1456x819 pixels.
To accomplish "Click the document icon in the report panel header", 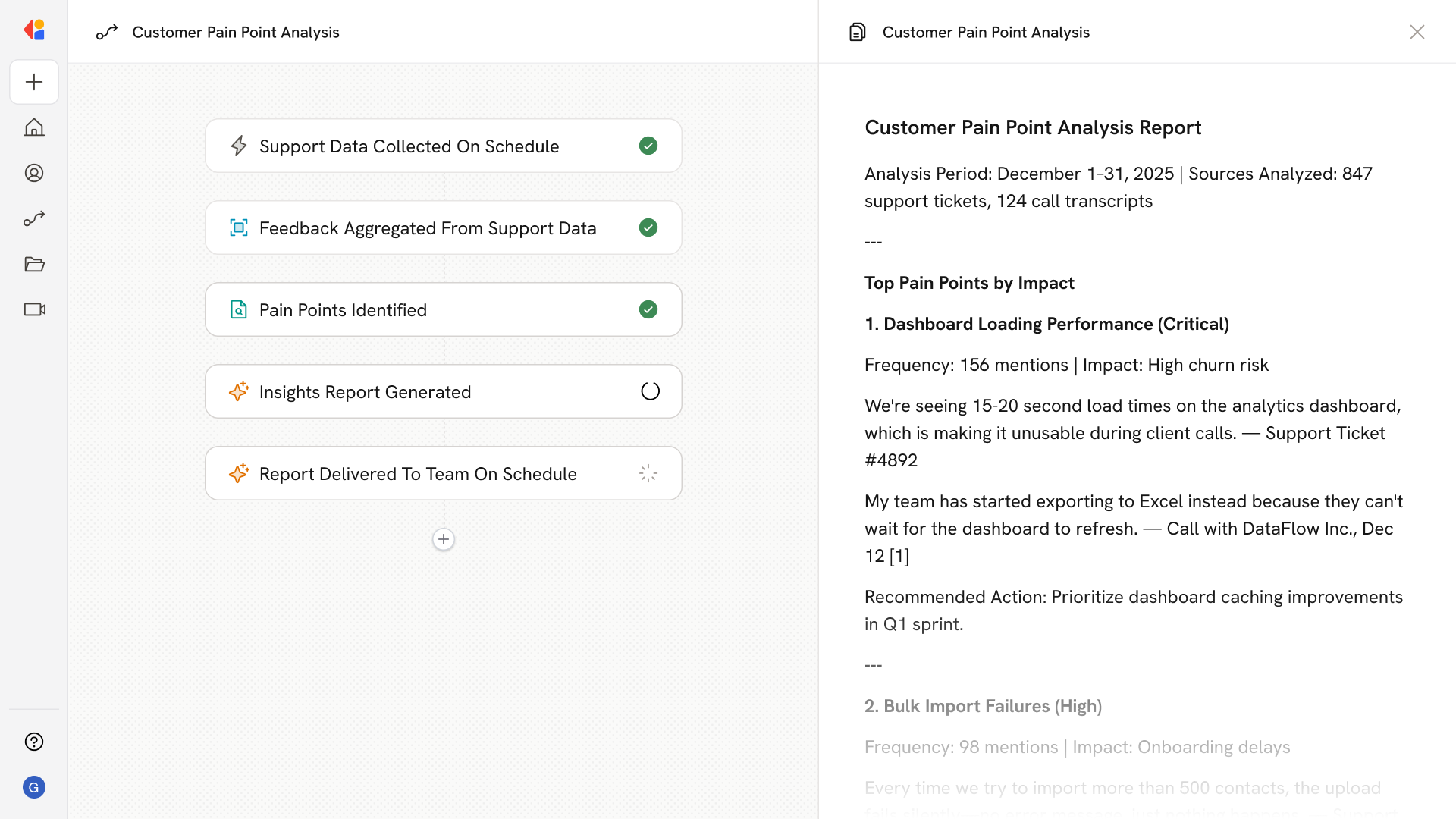I will pos(857,32).
